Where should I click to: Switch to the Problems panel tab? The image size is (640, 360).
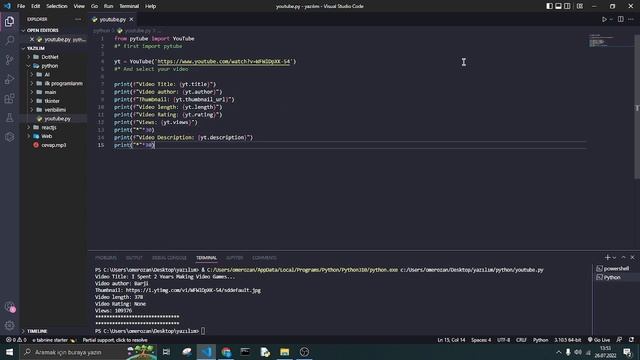[x=106, y=258]
